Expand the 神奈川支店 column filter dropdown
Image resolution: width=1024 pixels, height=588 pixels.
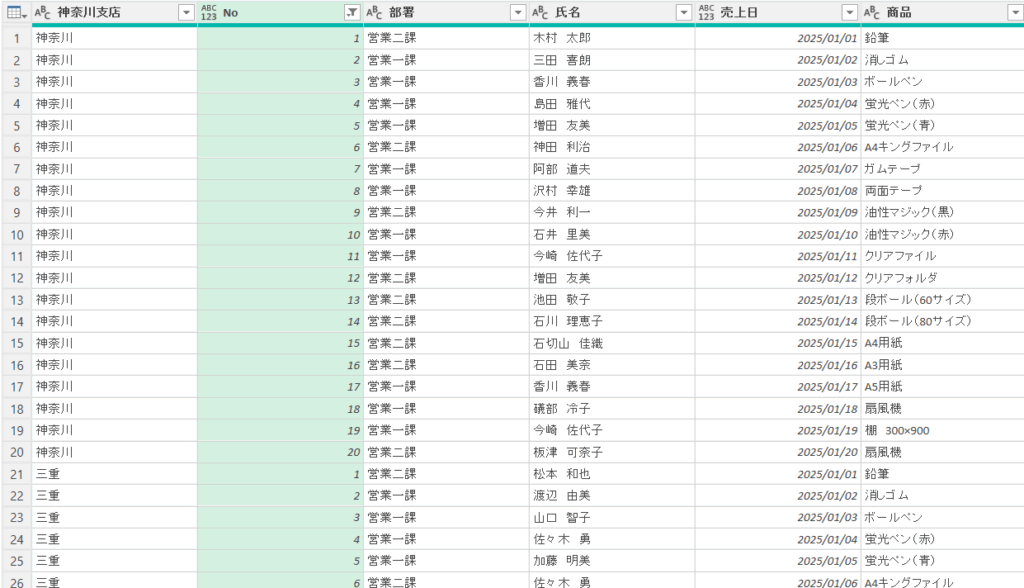[185, 12]
